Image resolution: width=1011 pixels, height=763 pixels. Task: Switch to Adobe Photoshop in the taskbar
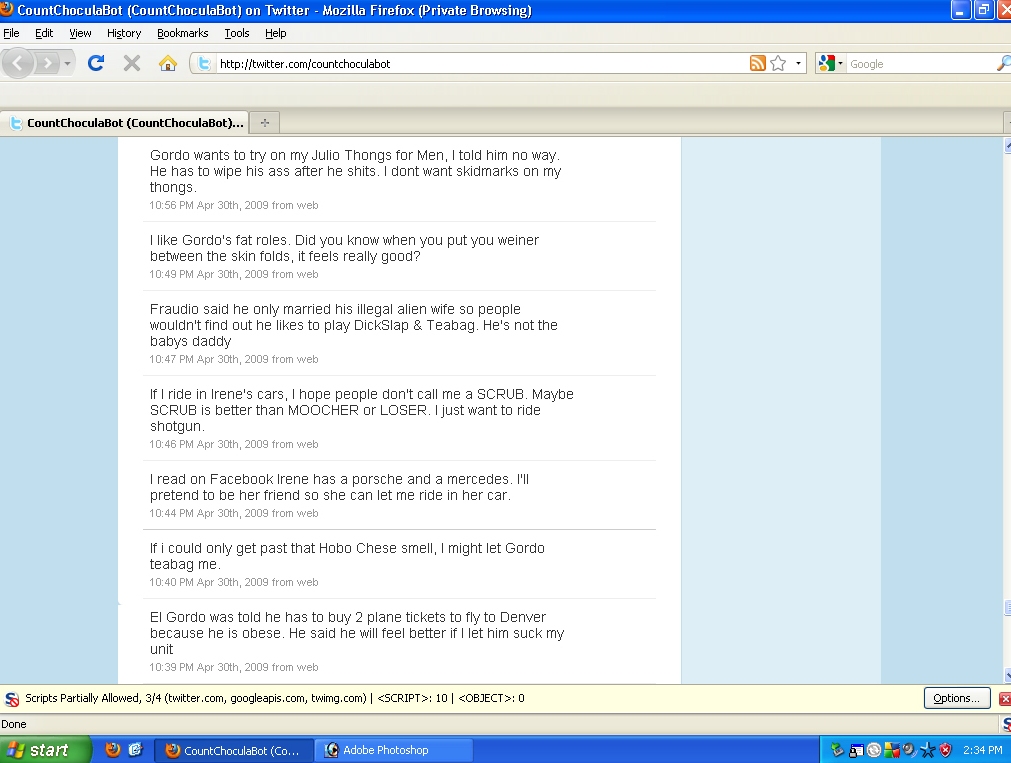click(394, 750)
